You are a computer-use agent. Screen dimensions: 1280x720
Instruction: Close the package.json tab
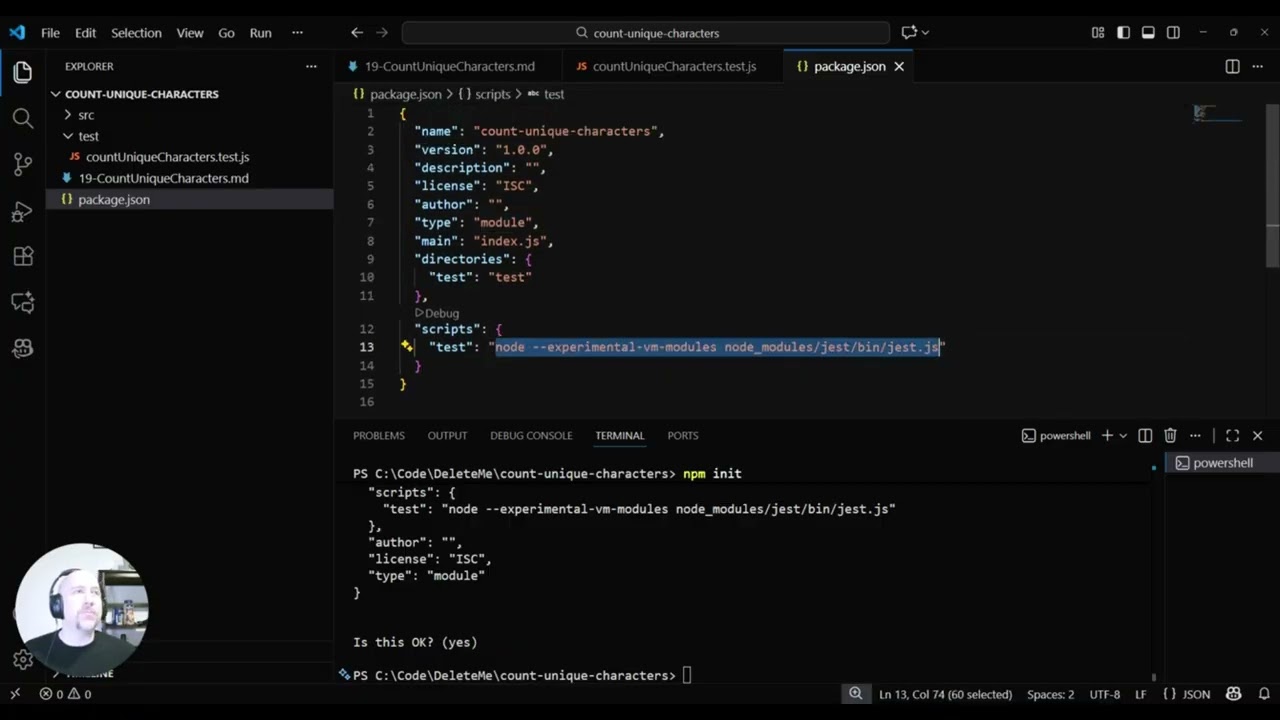coord(899,66)
